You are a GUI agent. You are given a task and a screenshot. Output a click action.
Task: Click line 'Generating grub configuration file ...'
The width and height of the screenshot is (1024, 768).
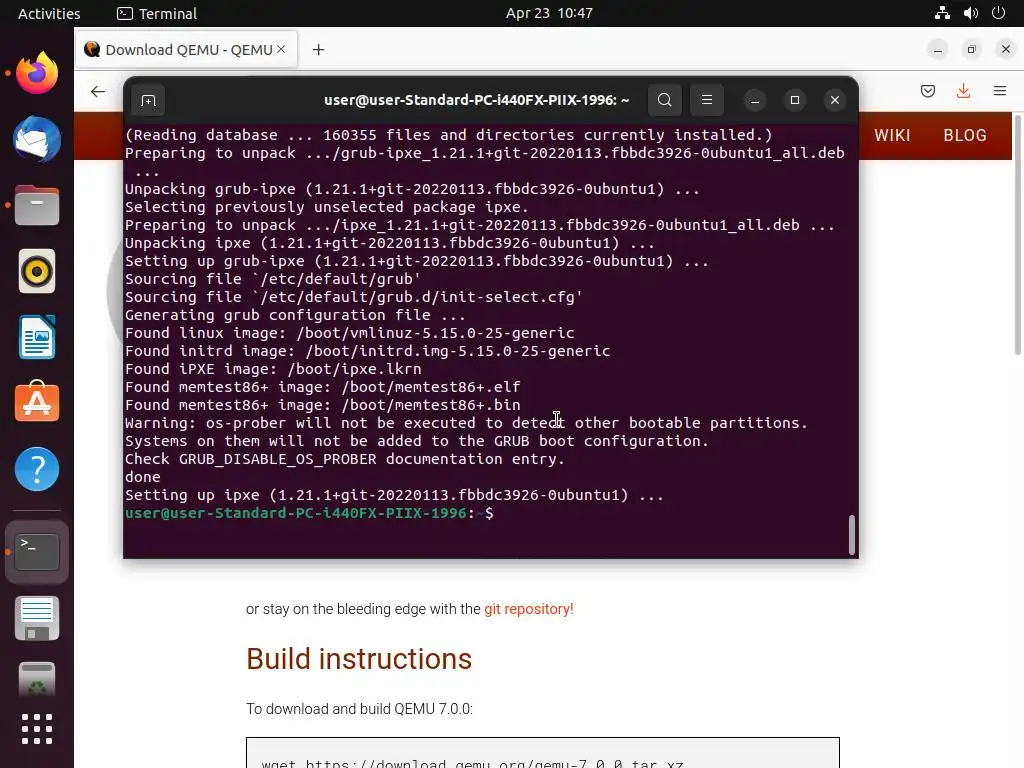click(x=295, y=315)
